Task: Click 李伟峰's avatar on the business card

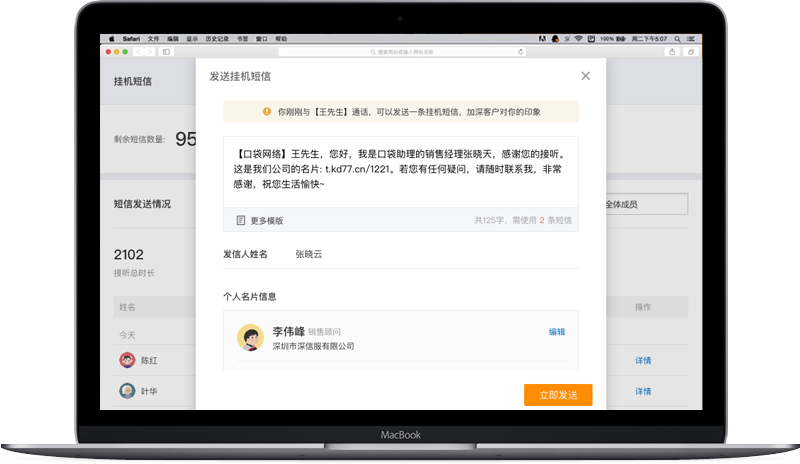Action: click(x=249, y=338)
